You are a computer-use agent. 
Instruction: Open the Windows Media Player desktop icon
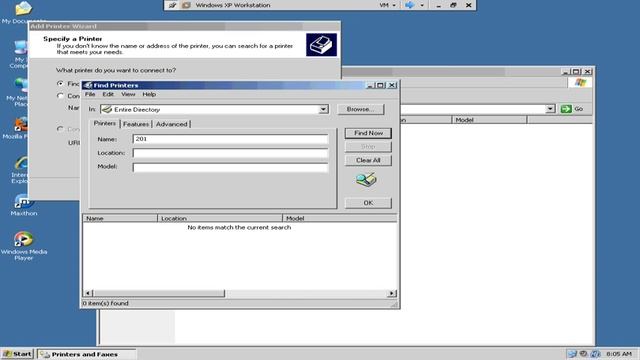24,246
